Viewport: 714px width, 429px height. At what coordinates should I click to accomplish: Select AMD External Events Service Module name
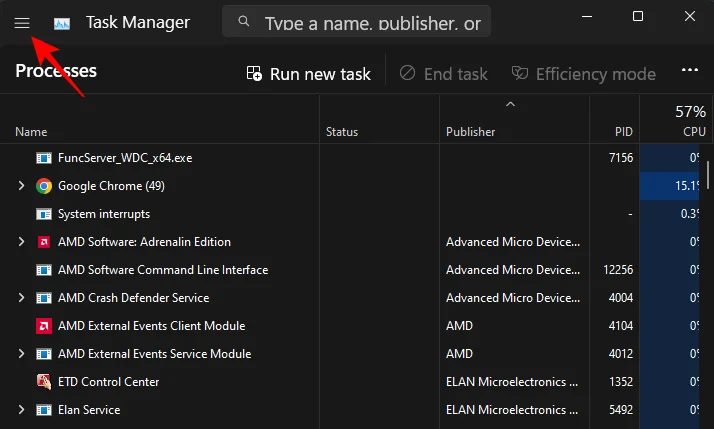(154, 354)
